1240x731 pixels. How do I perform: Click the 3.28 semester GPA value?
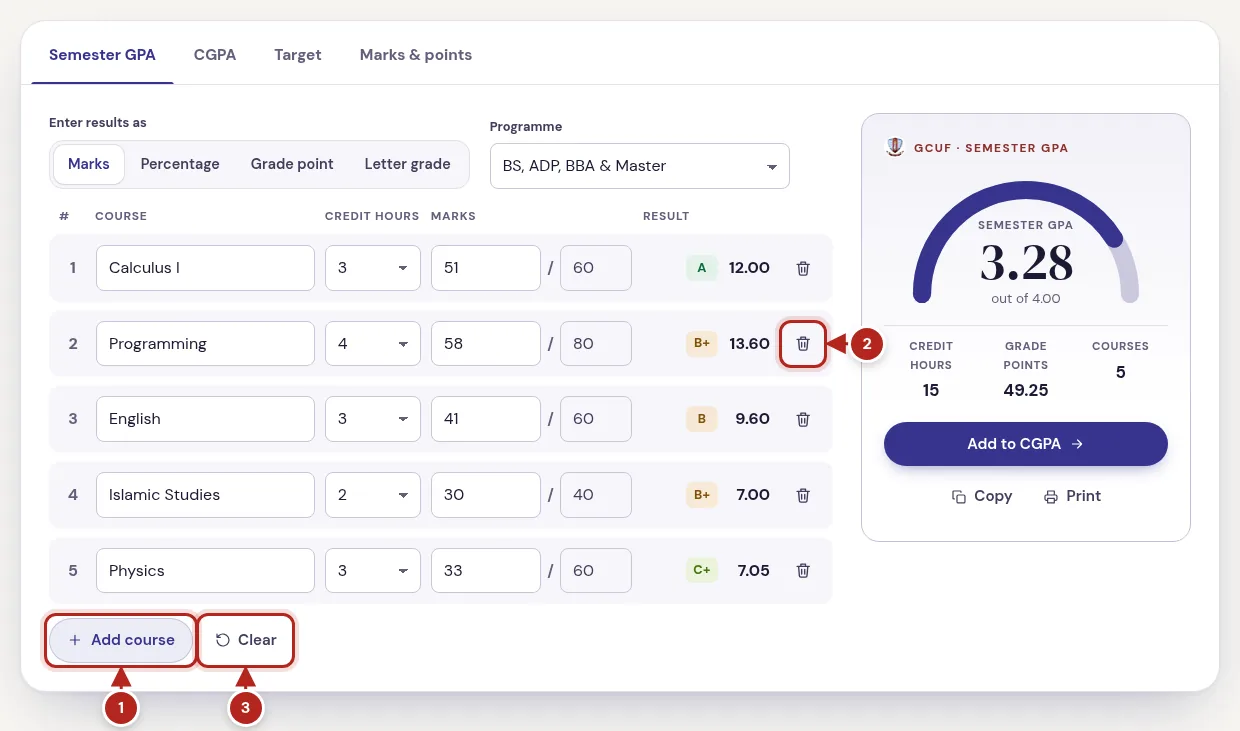pos(1026,264)
